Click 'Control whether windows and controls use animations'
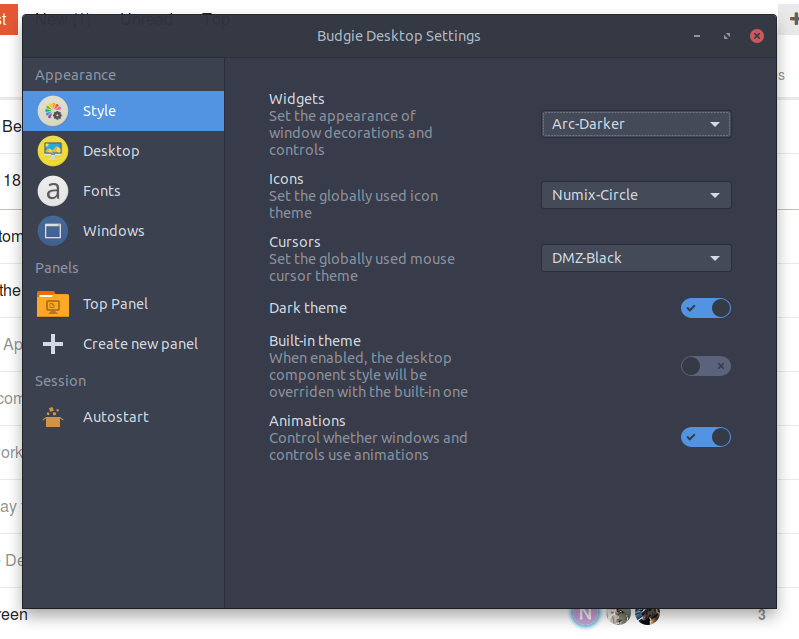 368,446
